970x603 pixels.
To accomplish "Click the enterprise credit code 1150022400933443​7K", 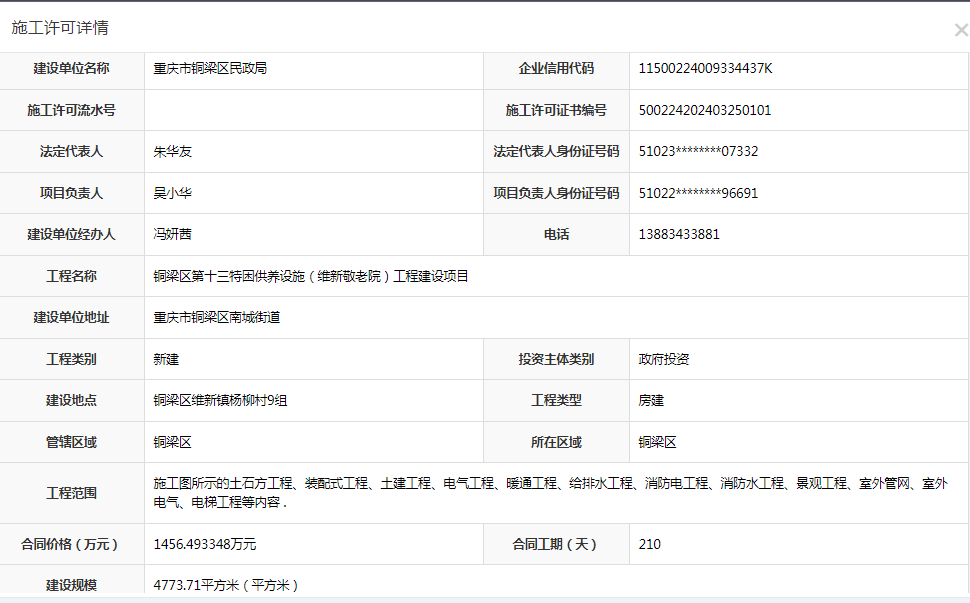I will [705, 69].
